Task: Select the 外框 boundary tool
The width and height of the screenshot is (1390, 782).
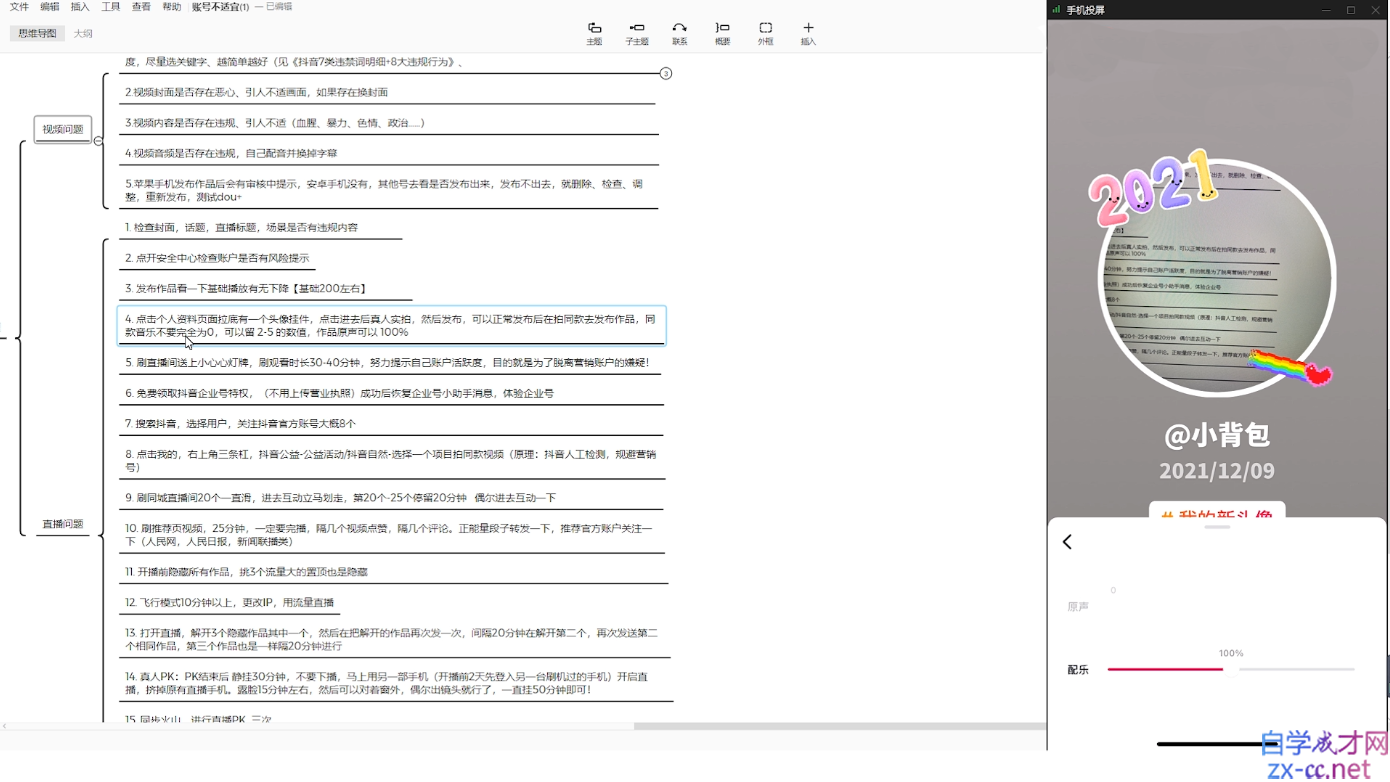Action: click(765, 34)
